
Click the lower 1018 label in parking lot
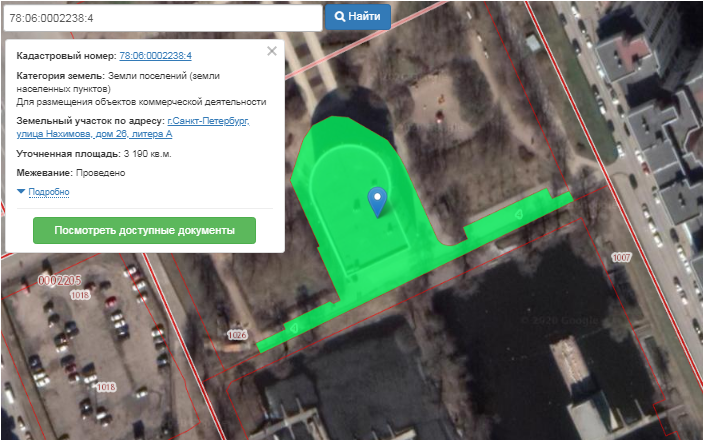(106, 387)
